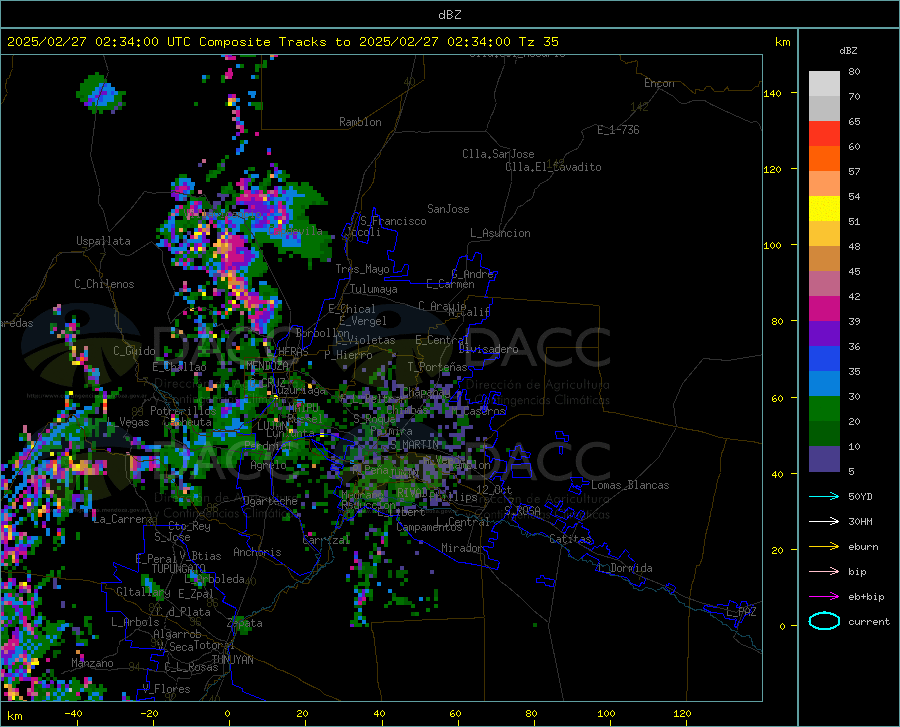Click the 'Mirador' map label
Screen dimensions: 900x727
[x=461, y=548]
